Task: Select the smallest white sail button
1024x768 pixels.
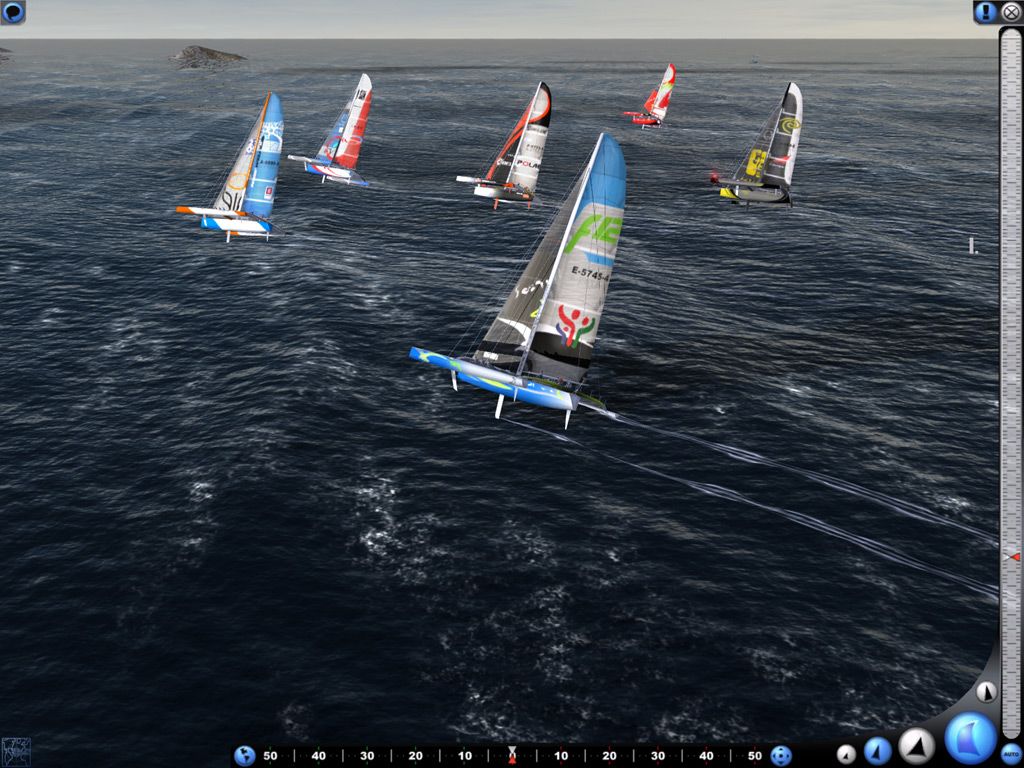Action: pos(846,754)
